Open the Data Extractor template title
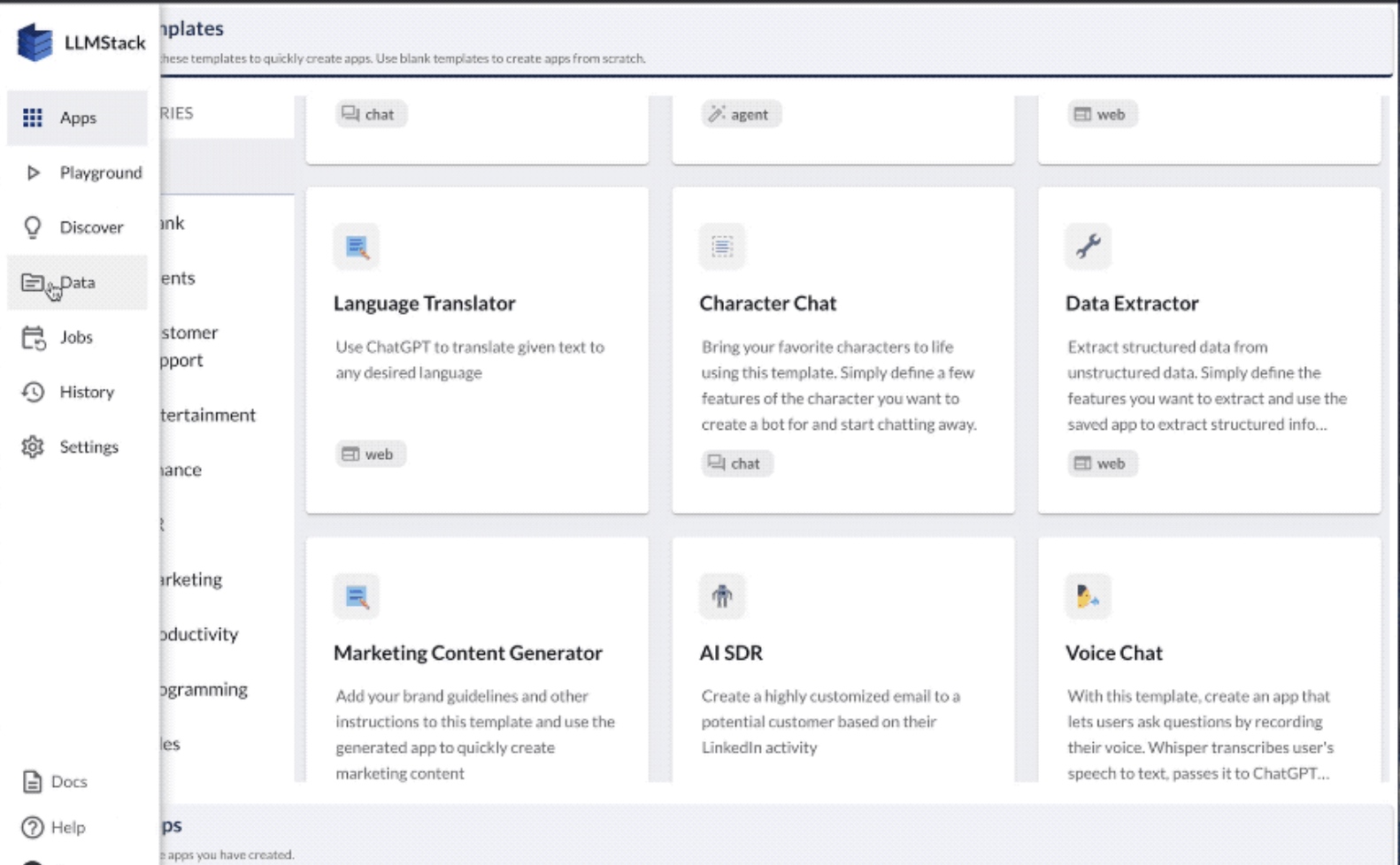This screenshot has width=1400, height=865. (1132, 303)
